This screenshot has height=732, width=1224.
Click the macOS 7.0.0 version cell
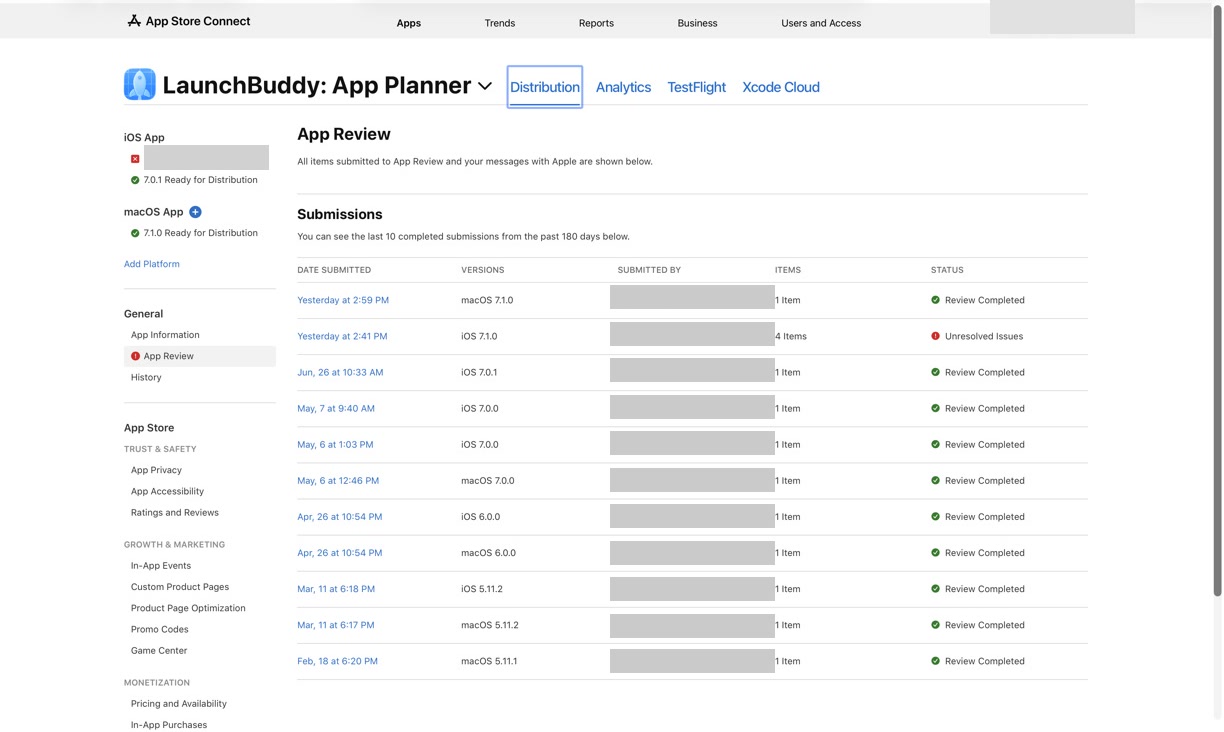[x=488, y=481]
